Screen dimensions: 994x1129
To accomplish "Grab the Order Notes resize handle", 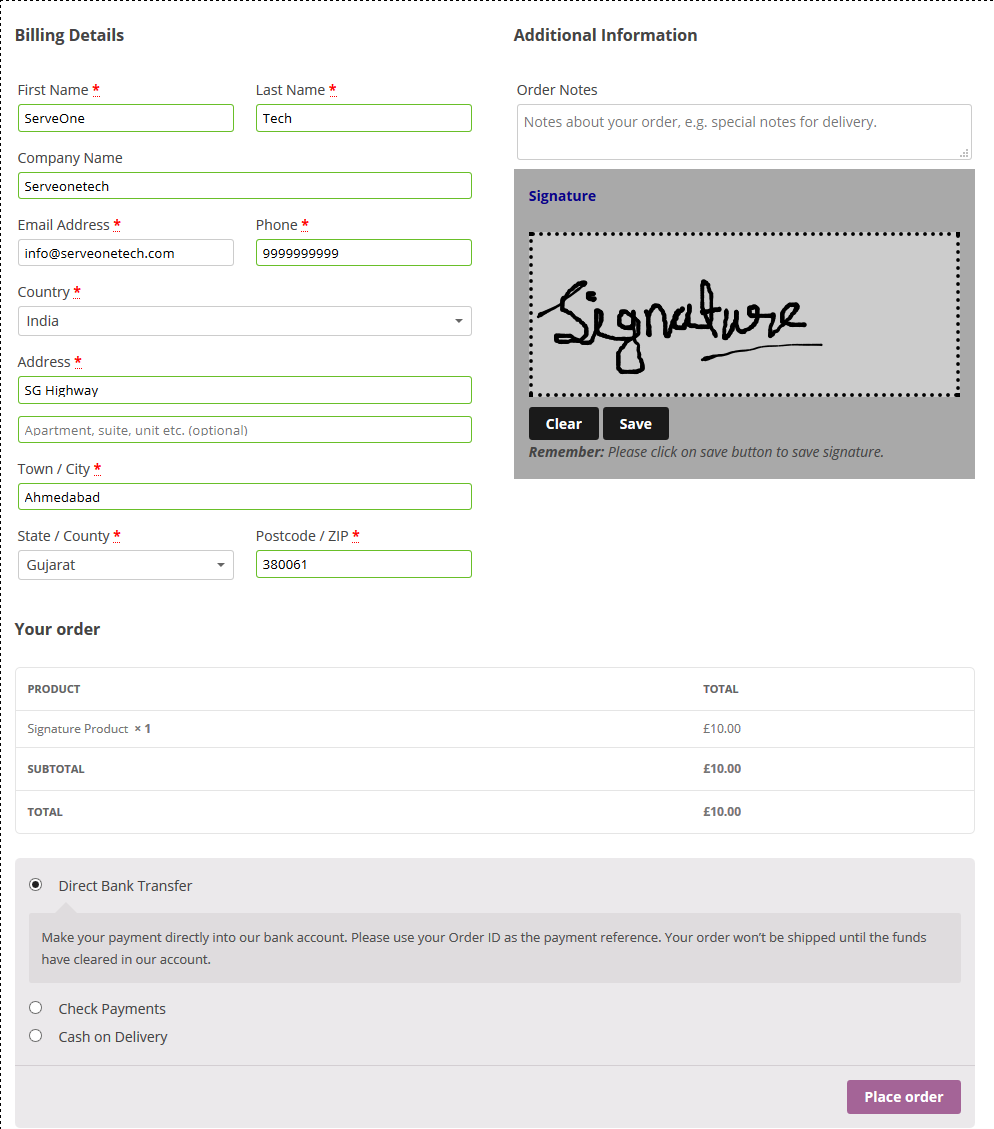I will click(964, 153).
